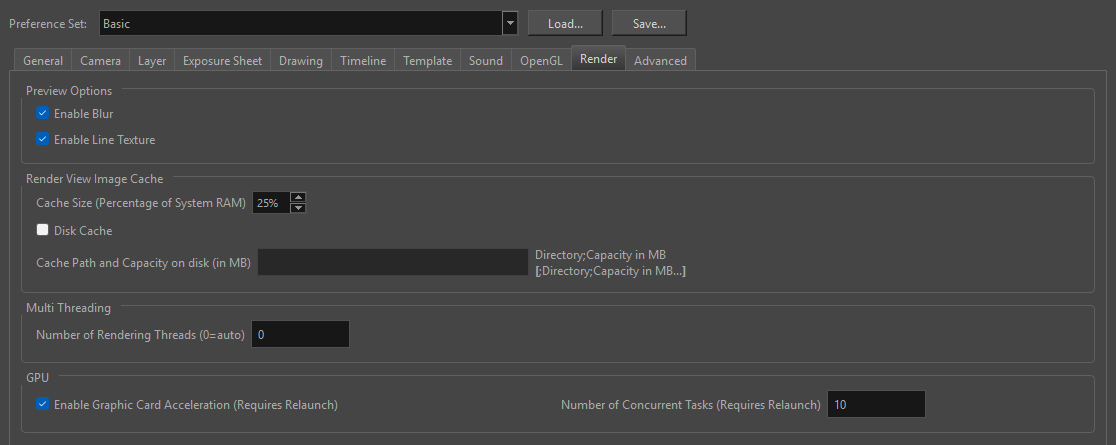This screenshot has height=445, width=1116.
Task: Click the Cache Path and Capacity field
Action: click(393, 262)
